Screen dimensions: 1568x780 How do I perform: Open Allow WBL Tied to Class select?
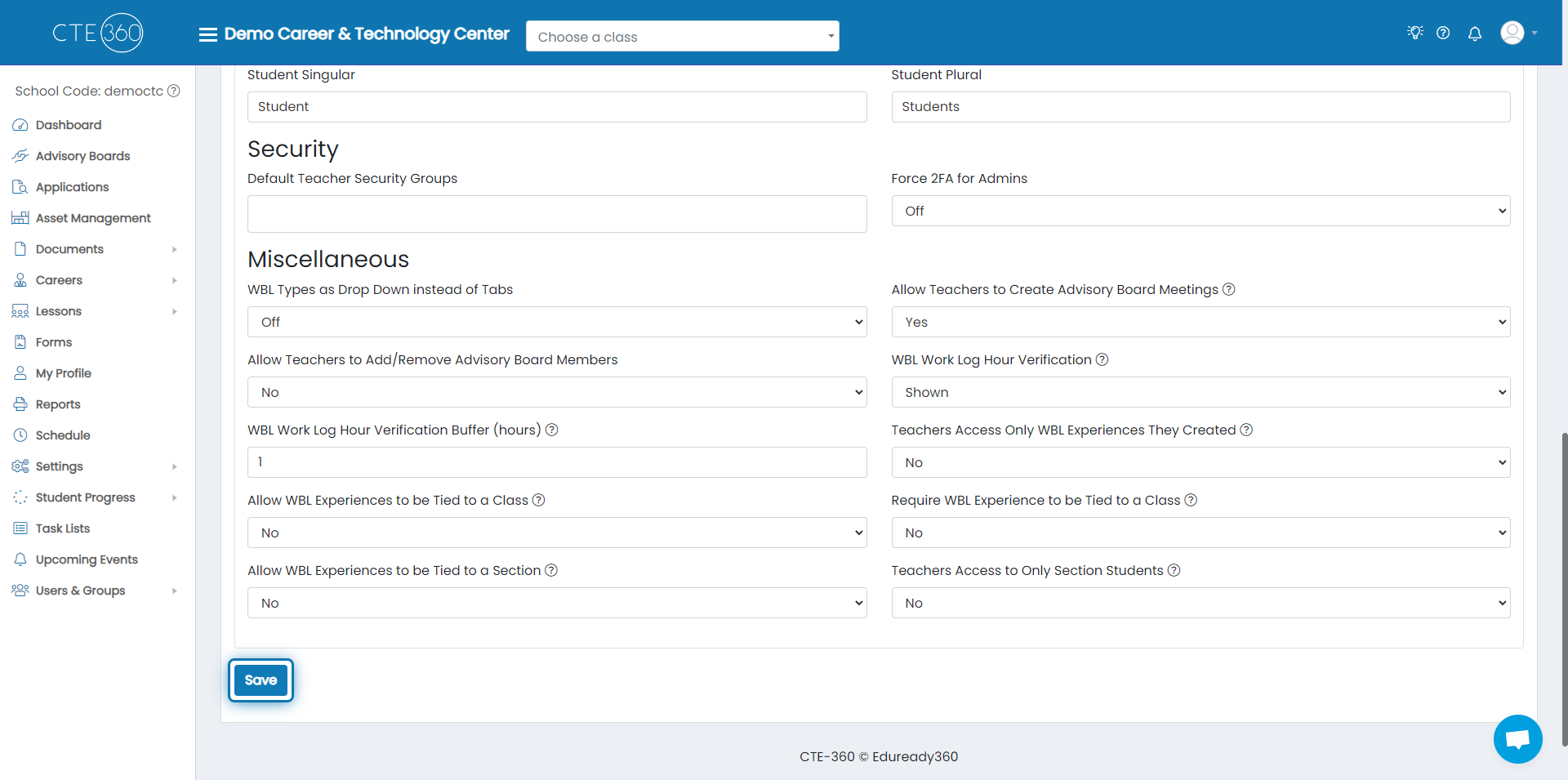click(x=557, y=533)
